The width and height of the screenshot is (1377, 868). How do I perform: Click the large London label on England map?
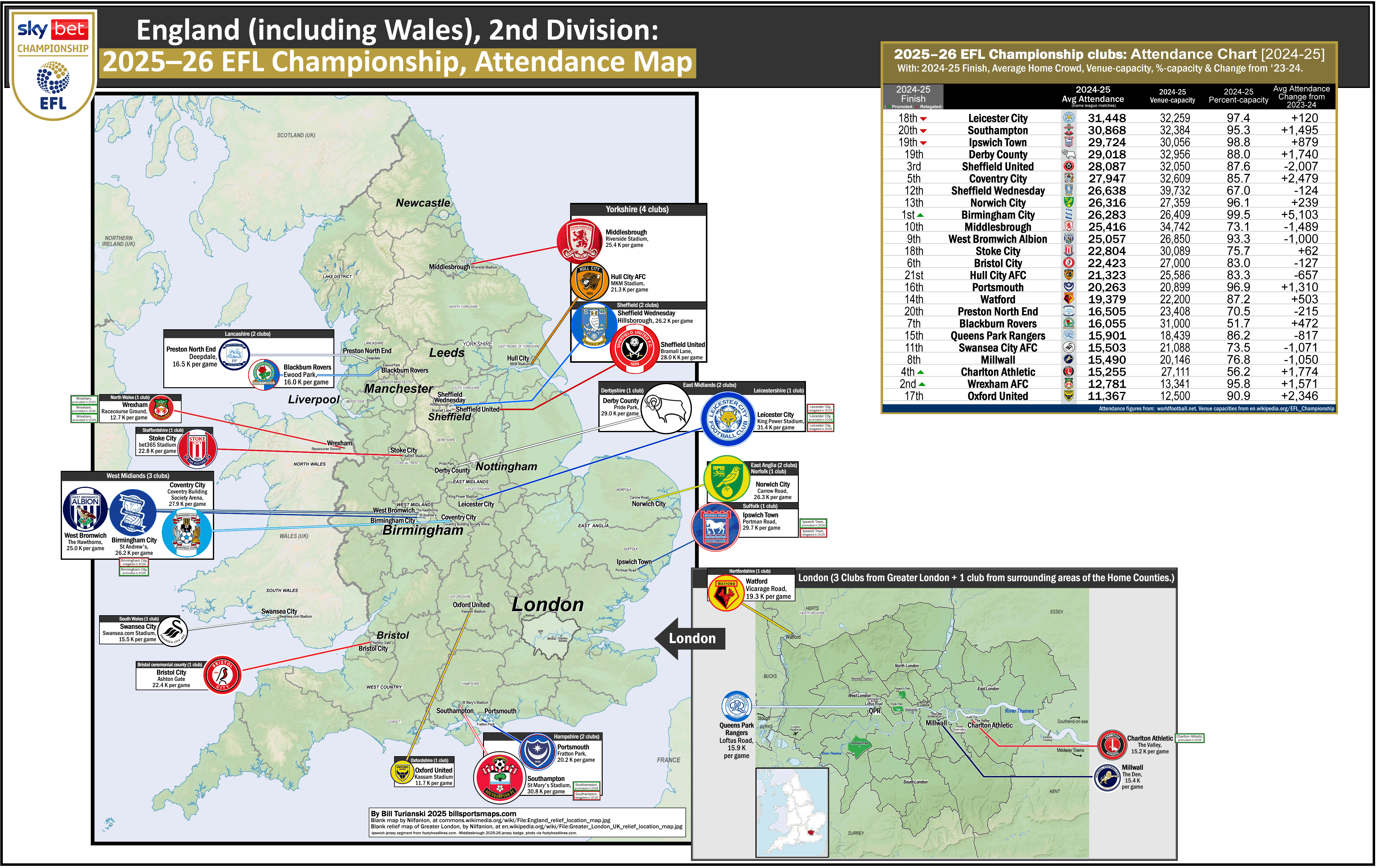coord(547,605)
